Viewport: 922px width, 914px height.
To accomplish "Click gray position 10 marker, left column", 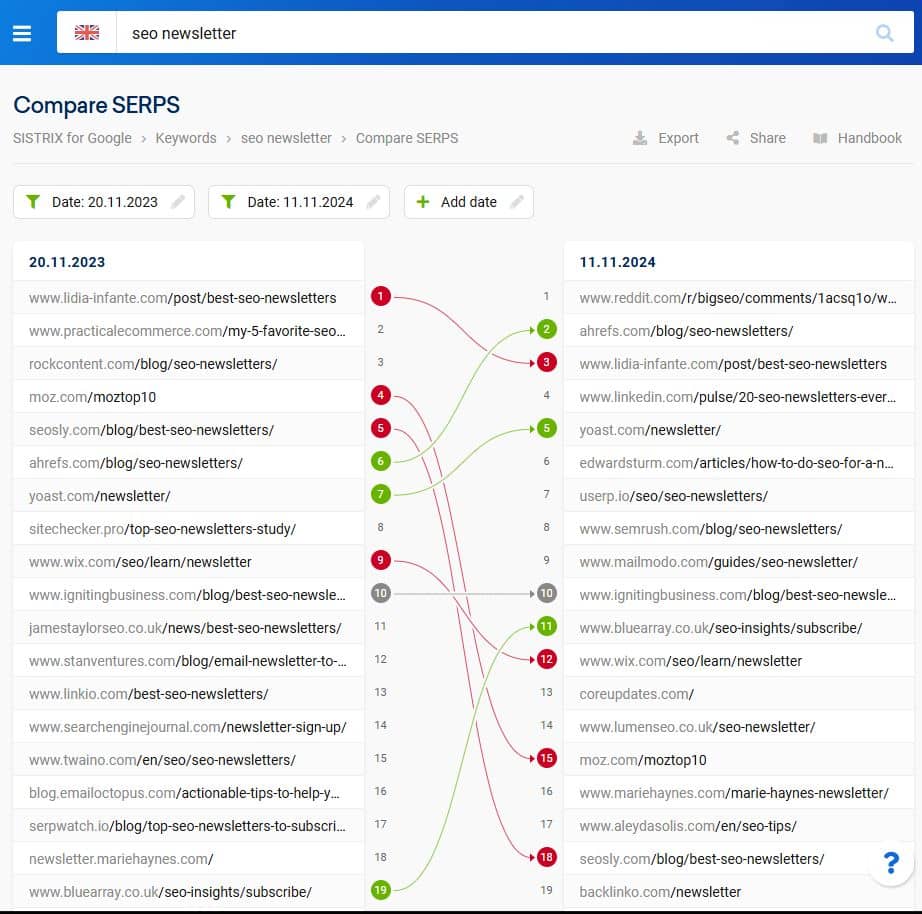I will click(x=380, y=593).
